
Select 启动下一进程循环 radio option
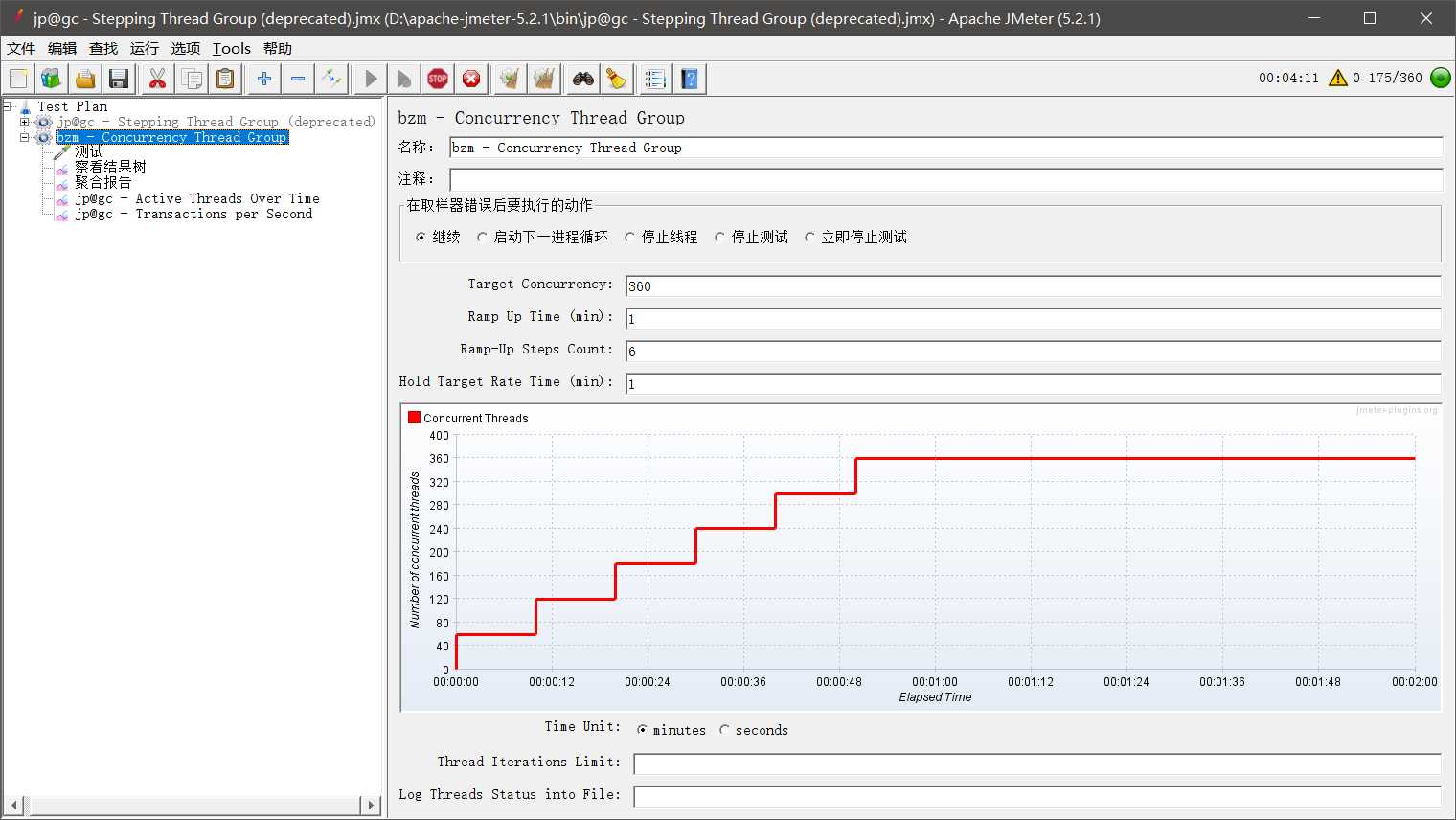tap(482, 238)
